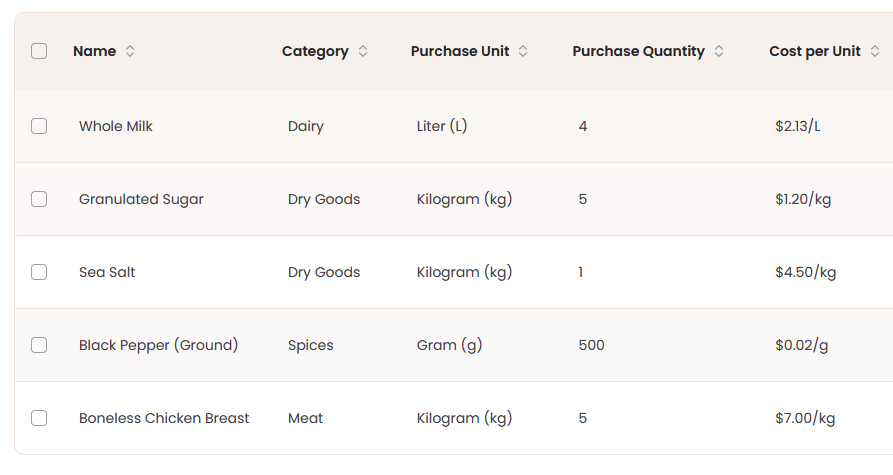Tick the Granulated Sugar checkbox

pos(39,199)
